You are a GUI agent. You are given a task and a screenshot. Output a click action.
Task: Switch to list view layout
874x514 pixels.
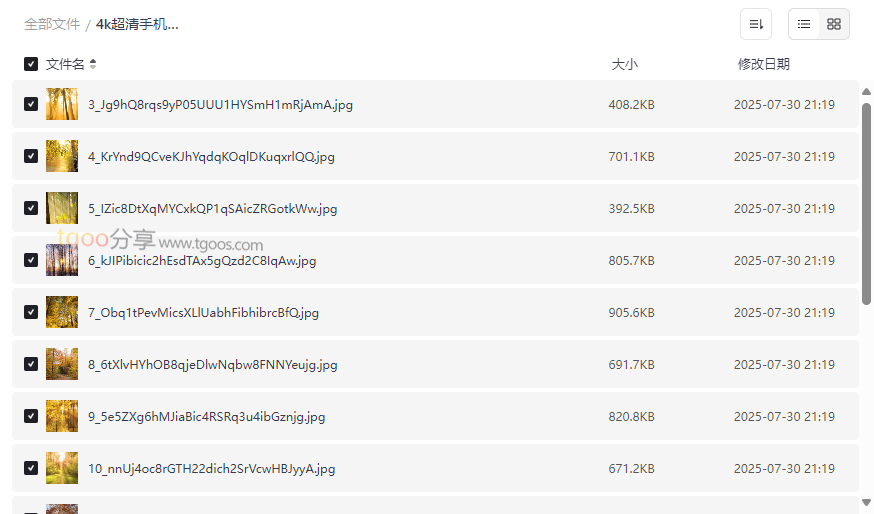click(x=804, y=24)
